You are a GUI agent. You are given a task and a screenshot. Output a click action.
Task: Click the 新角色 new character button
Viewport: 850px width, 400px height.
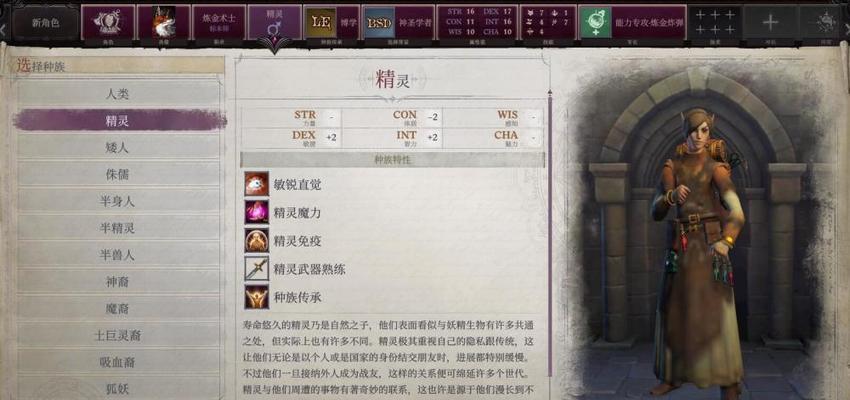[46, 23]
